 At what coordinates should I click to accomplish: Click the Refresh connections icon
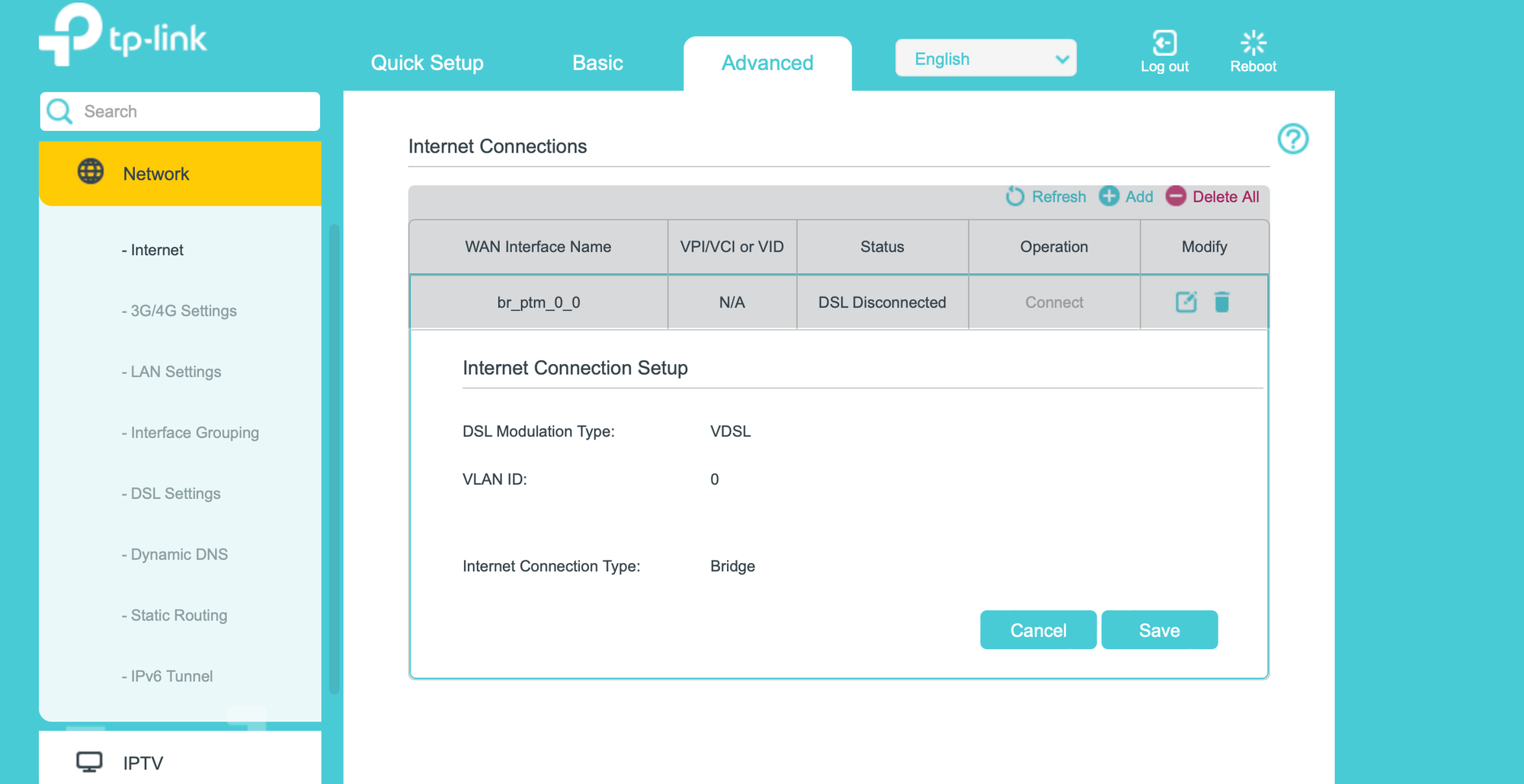click(x=1015, y=197)
